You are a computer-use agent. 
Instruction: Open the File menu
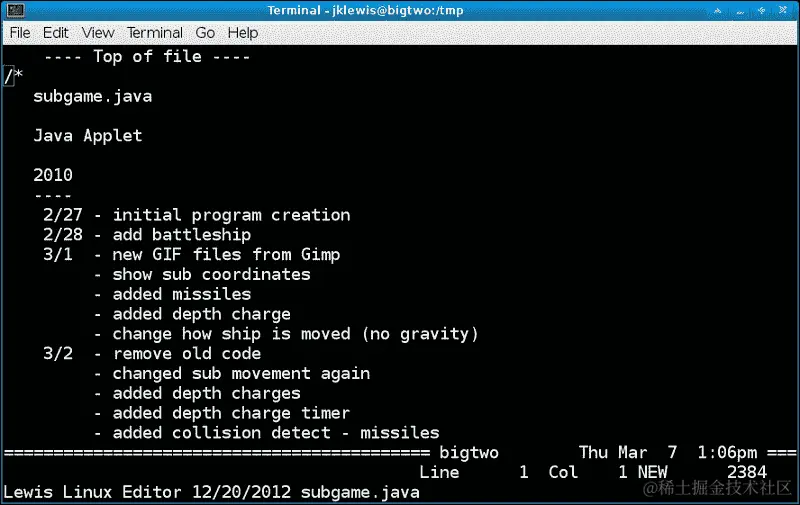coord(20,33)
